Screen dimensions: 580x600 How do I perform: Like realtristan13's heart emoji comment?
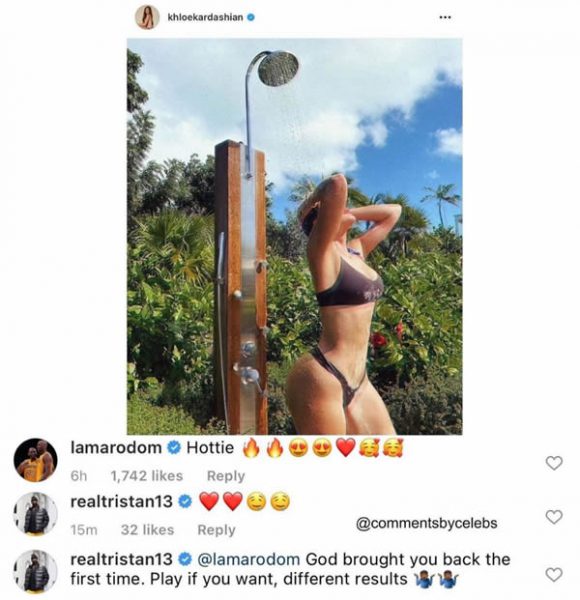coord(554,517)
